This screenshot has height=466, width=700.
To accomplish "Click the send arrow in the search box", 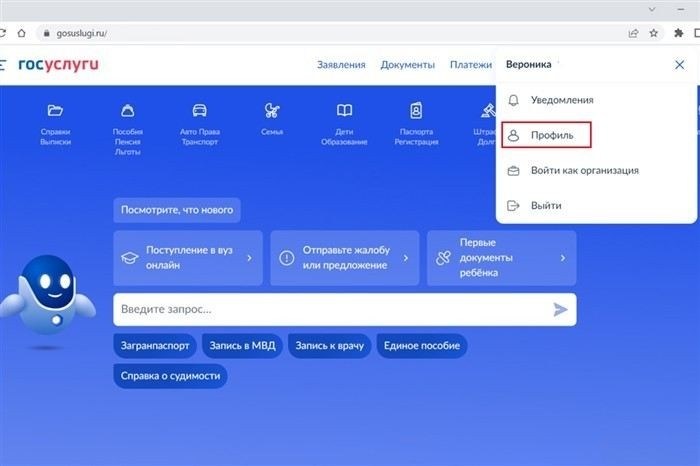I will 560,309.
